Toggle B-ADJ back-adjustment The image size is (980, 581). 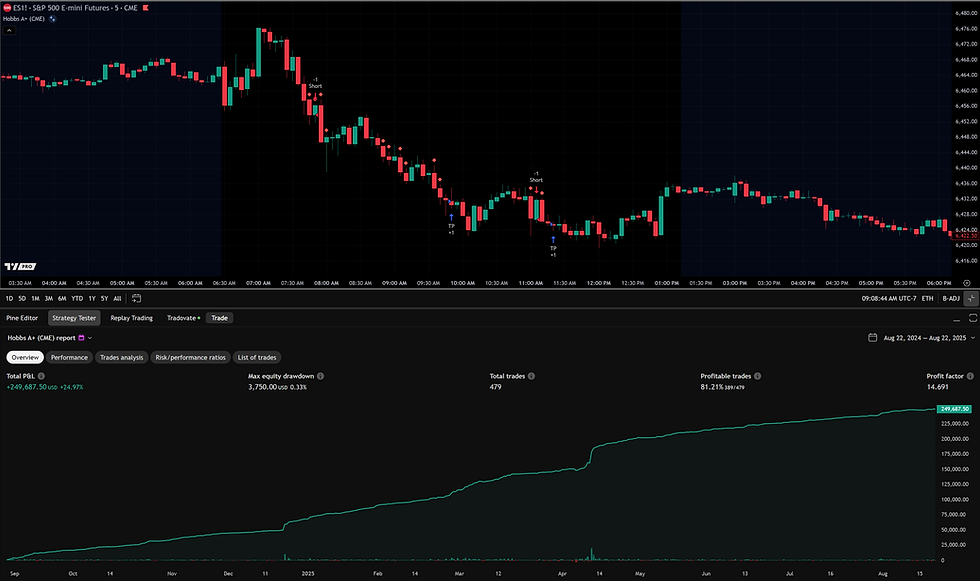[951, 299]
